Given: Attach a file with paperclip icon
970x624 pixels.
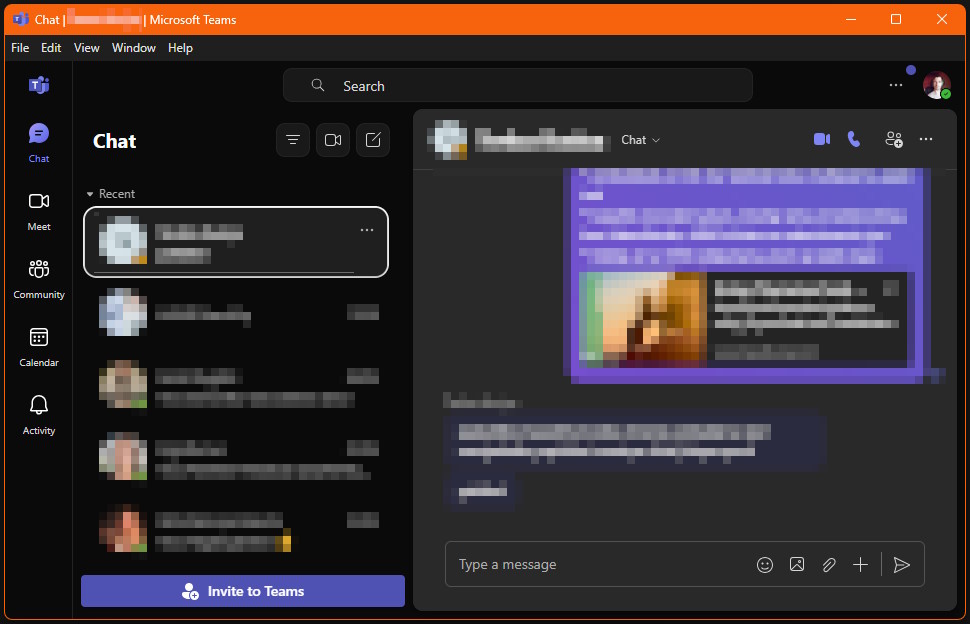Looking at the screenshot, I should click(x=829, y=565).
